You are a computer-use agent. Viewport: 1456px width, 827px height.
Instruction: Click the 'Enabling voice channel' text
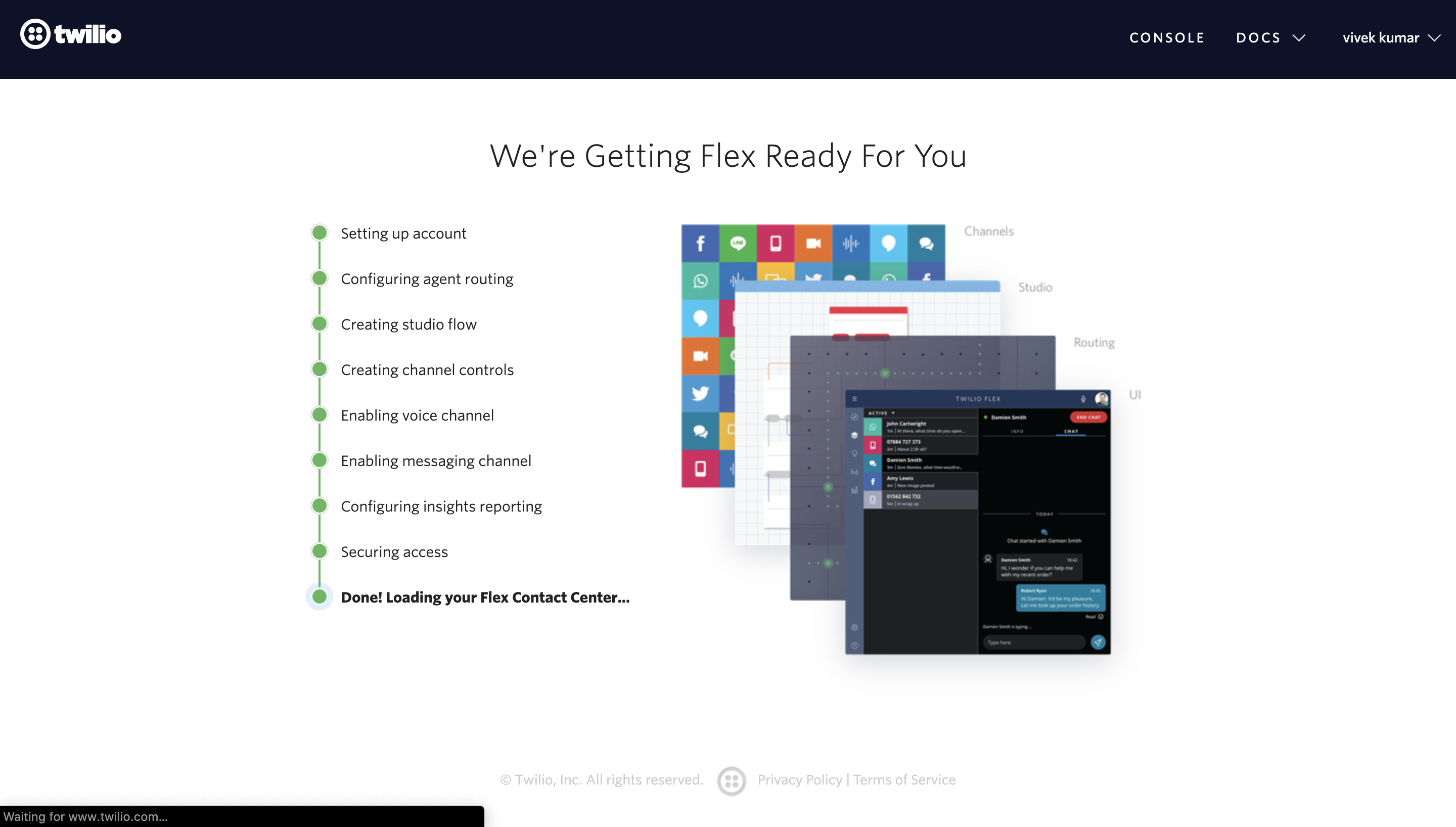(x=418, y=415)
